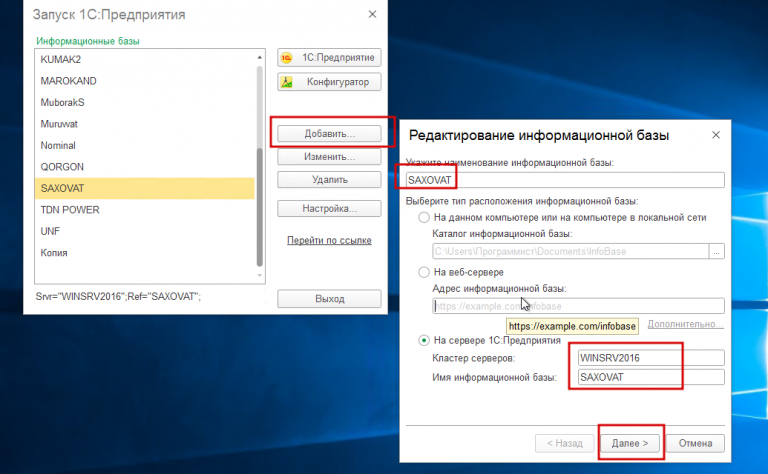The height and width of the screenshot is (474, 768).
Task: Select Nominal infobase
Action: coord(145,145)
